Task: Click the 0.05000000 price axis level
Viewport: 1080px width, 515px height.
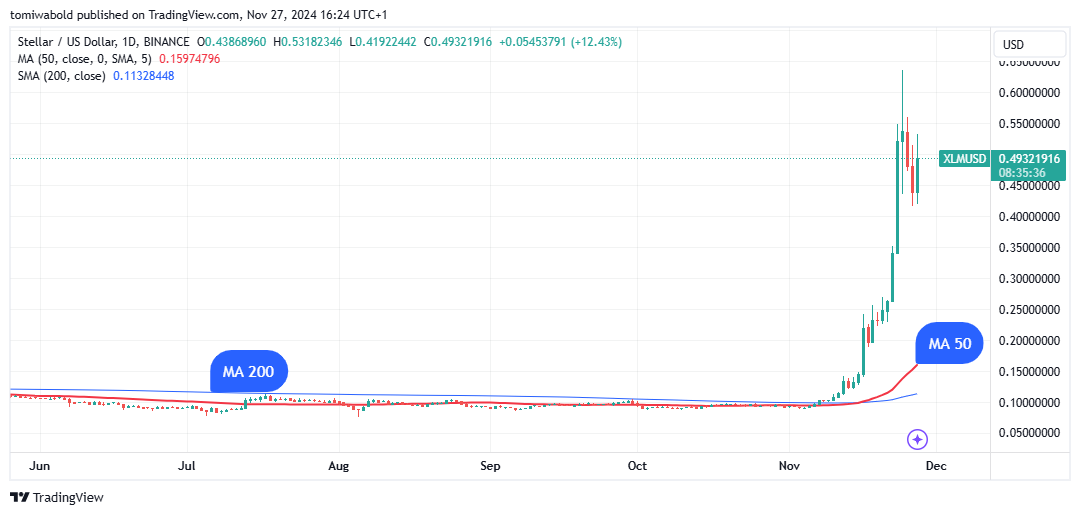Action: click(1028, 433)
